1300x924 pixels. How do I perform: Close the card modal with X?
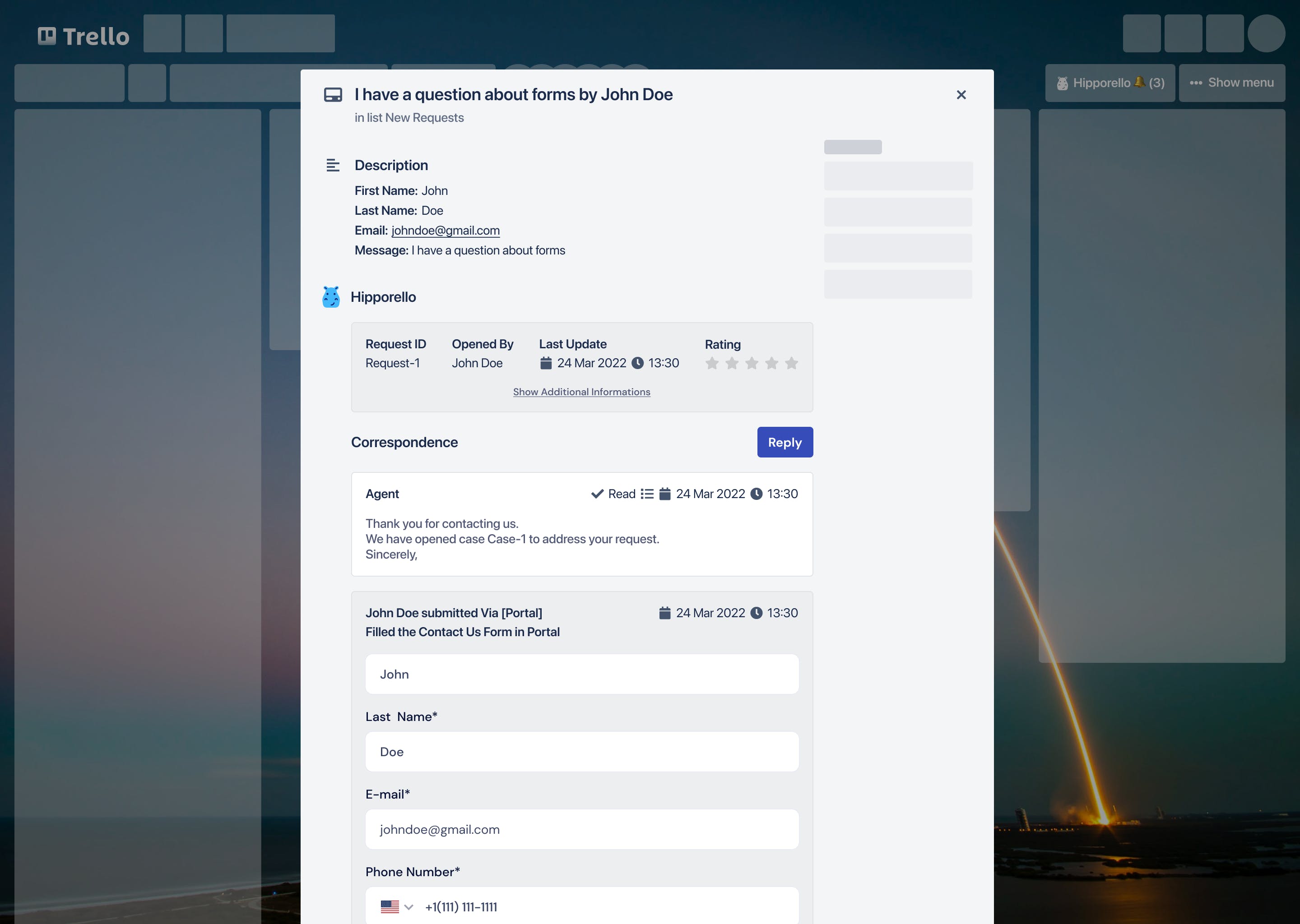click(x=961, y=94)
